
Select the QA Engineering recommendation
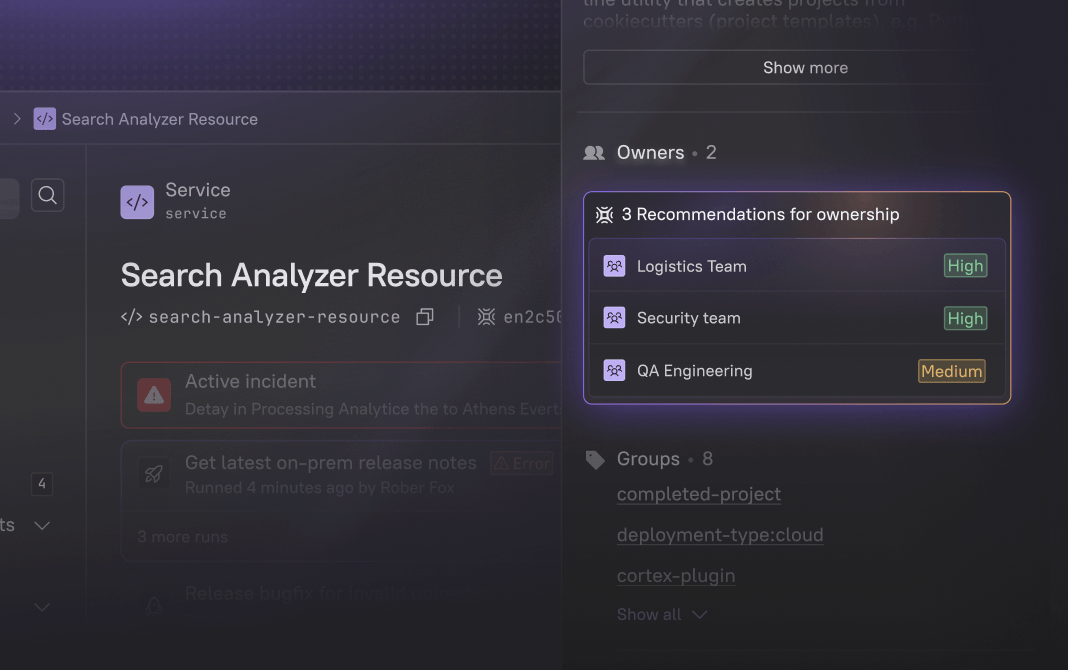click(x=797, y=371)
